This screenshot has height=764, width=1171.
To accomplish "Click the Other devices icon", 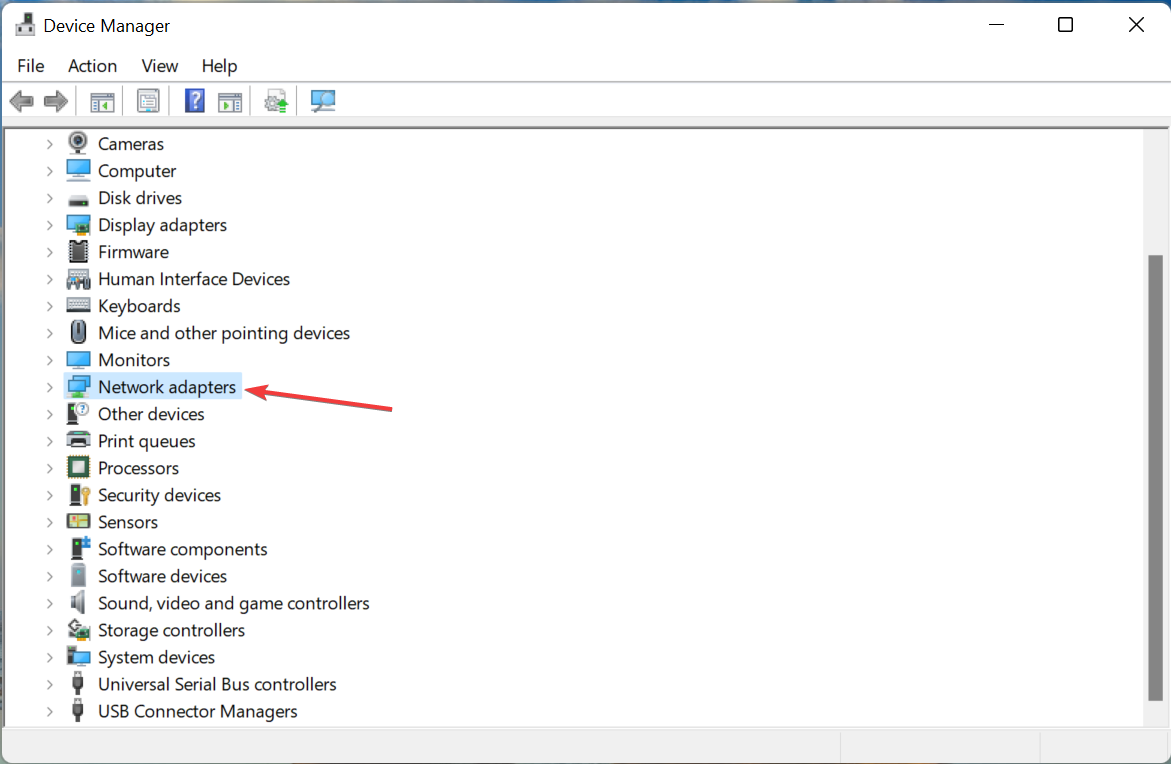I will click(x=78, y=413).
